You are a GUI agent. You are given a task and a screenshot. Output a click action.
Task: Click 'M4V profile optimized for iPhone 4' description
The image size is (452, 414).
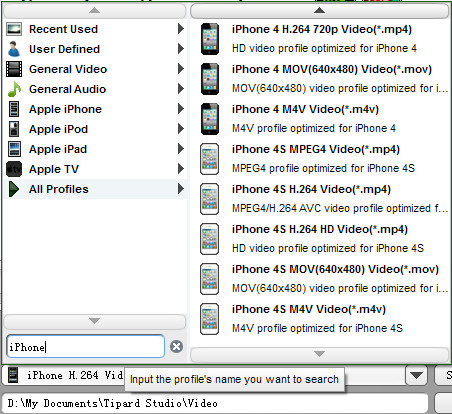click(314, 128)
